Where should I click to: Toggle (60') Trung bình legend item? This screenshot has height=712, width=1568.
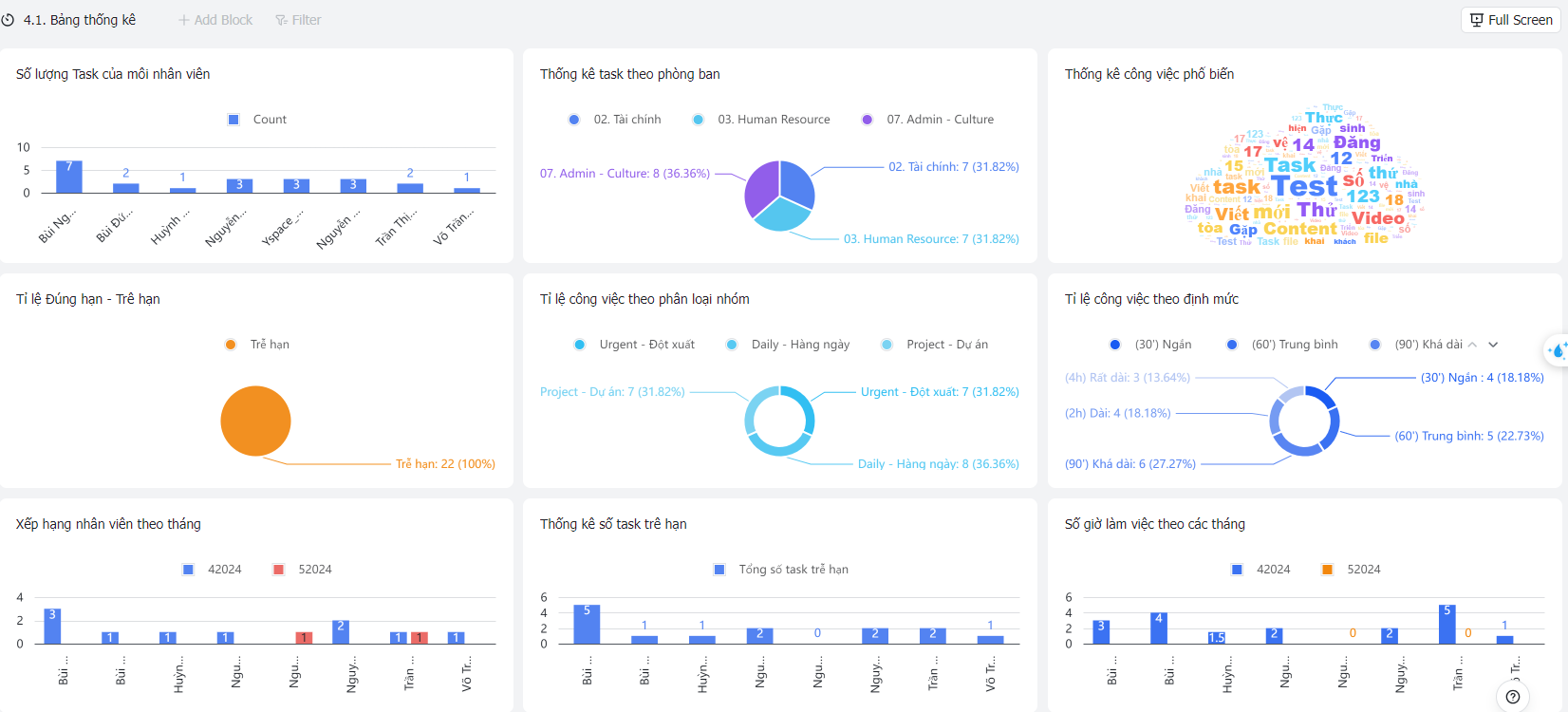pyautogui.click(x=1282, y=345)
